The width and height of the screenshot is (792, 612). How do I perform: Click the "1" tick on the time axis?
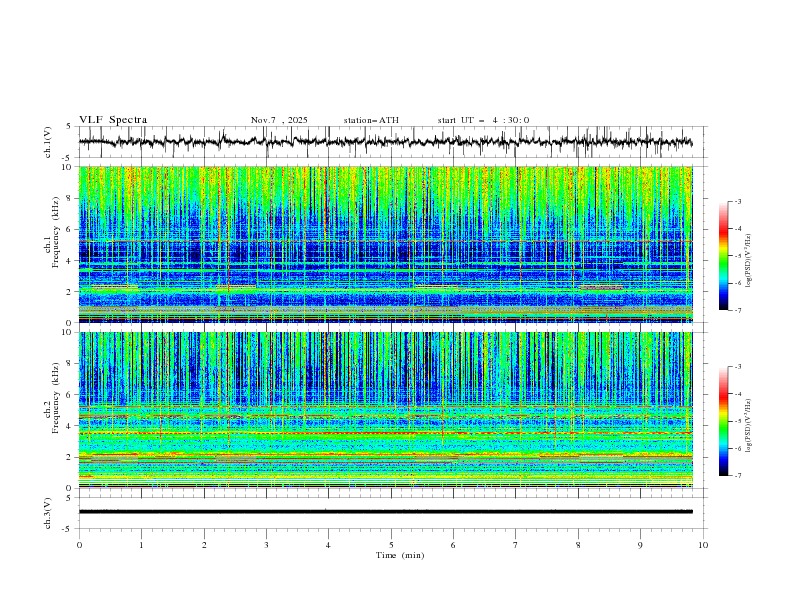141,545
